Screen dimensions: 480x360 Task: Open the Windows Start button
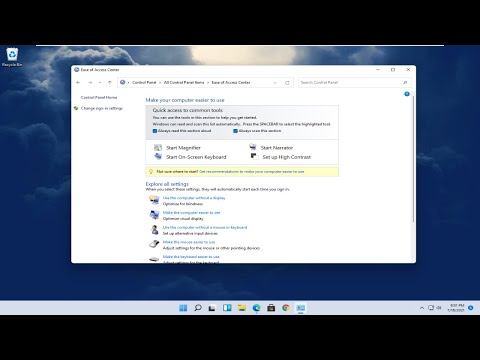pos(183,308)
